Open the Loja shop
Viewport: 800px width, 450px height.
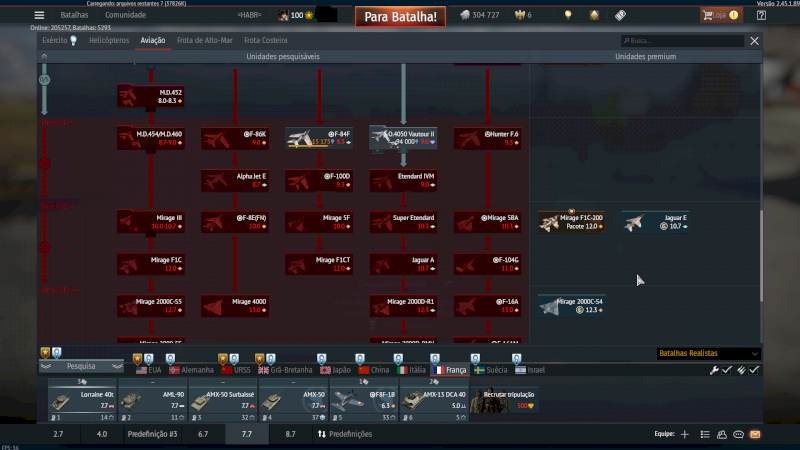click(x=720, y=15)
